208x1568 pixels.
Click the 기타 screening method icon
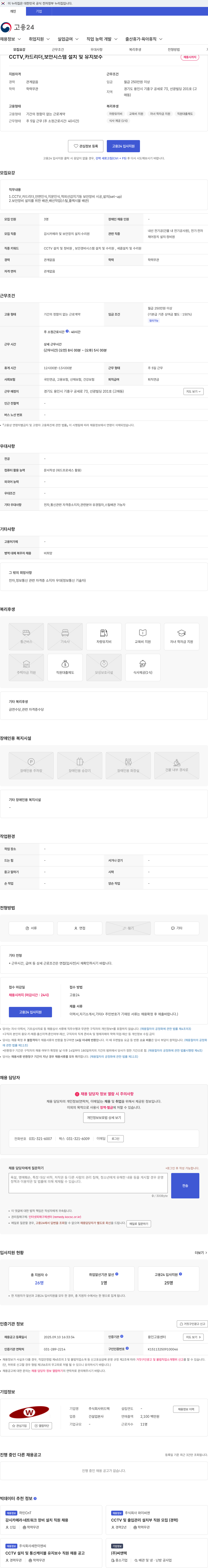177,928
